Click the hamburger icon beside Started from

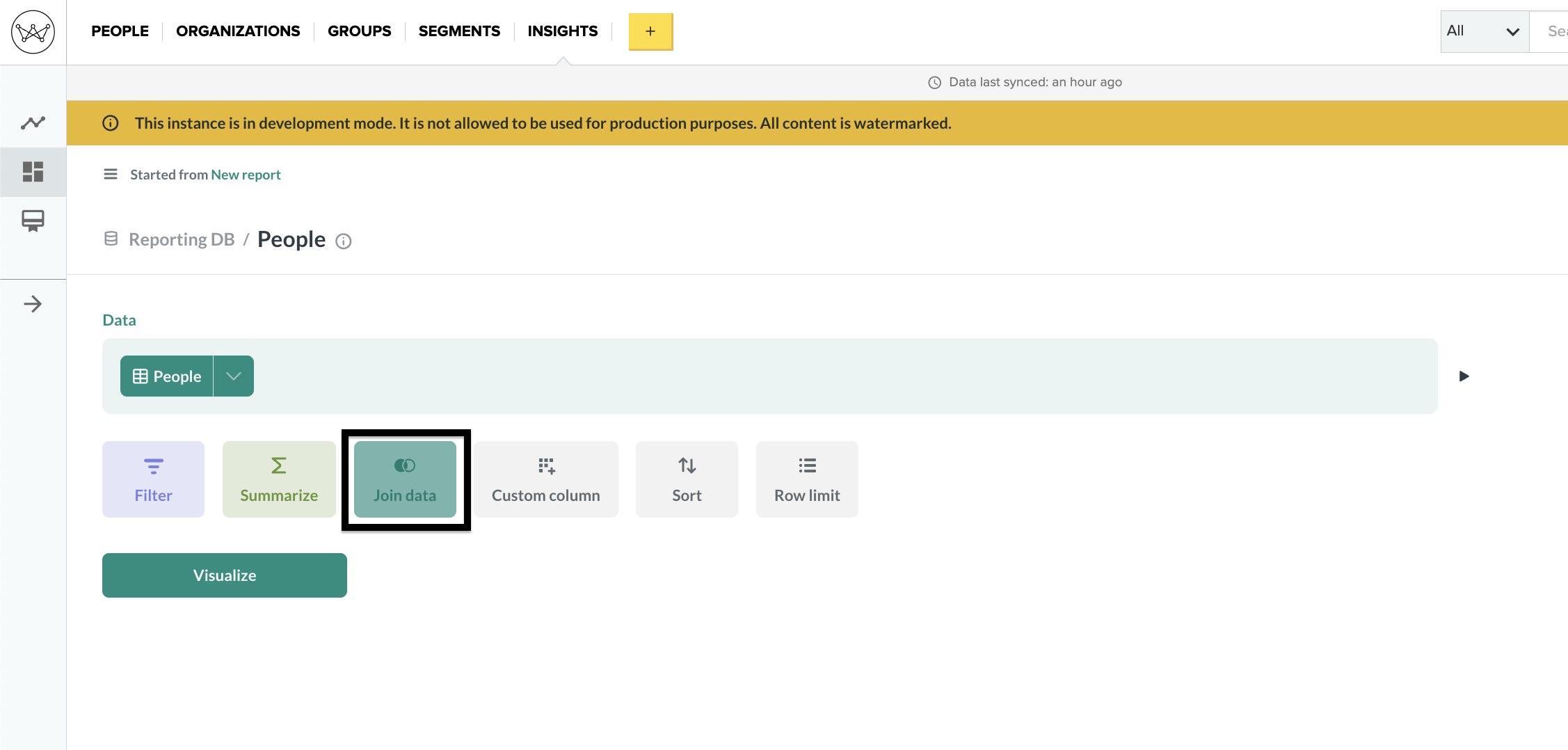[x=111, y=174]
